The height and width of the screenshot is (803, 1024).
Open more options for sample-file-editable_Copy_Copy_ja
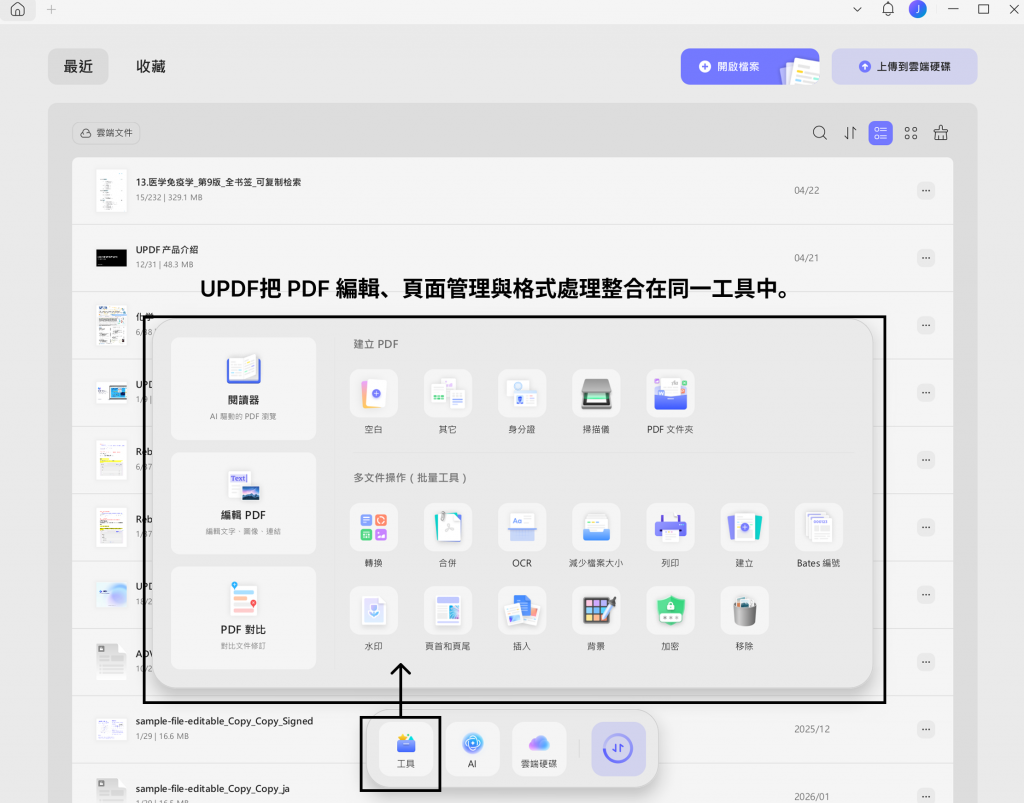coord(926,796)
